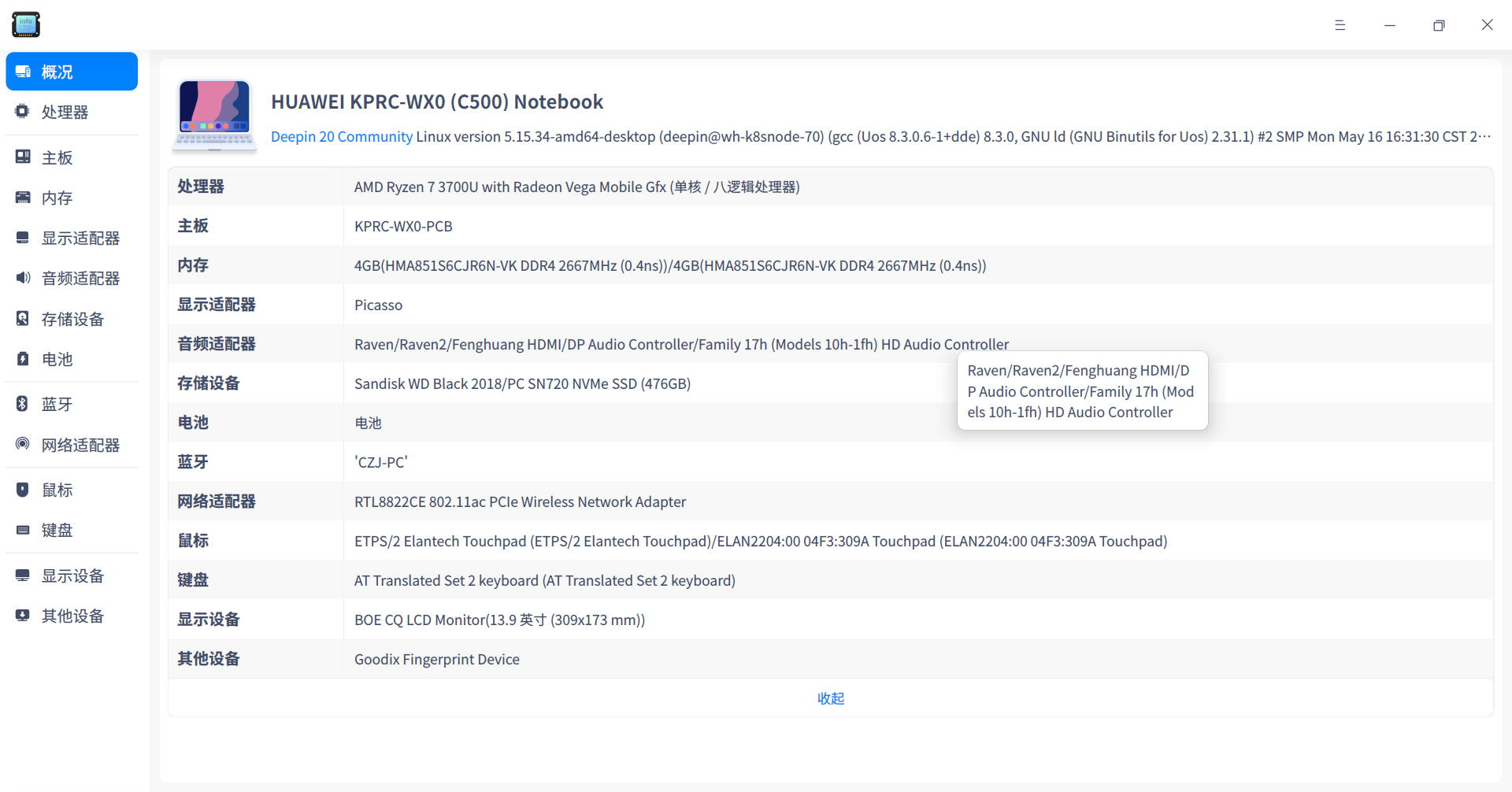Click the RTL8822CE Wireless Network Adapter value
Screen dimensions: 1512x792
520,501
